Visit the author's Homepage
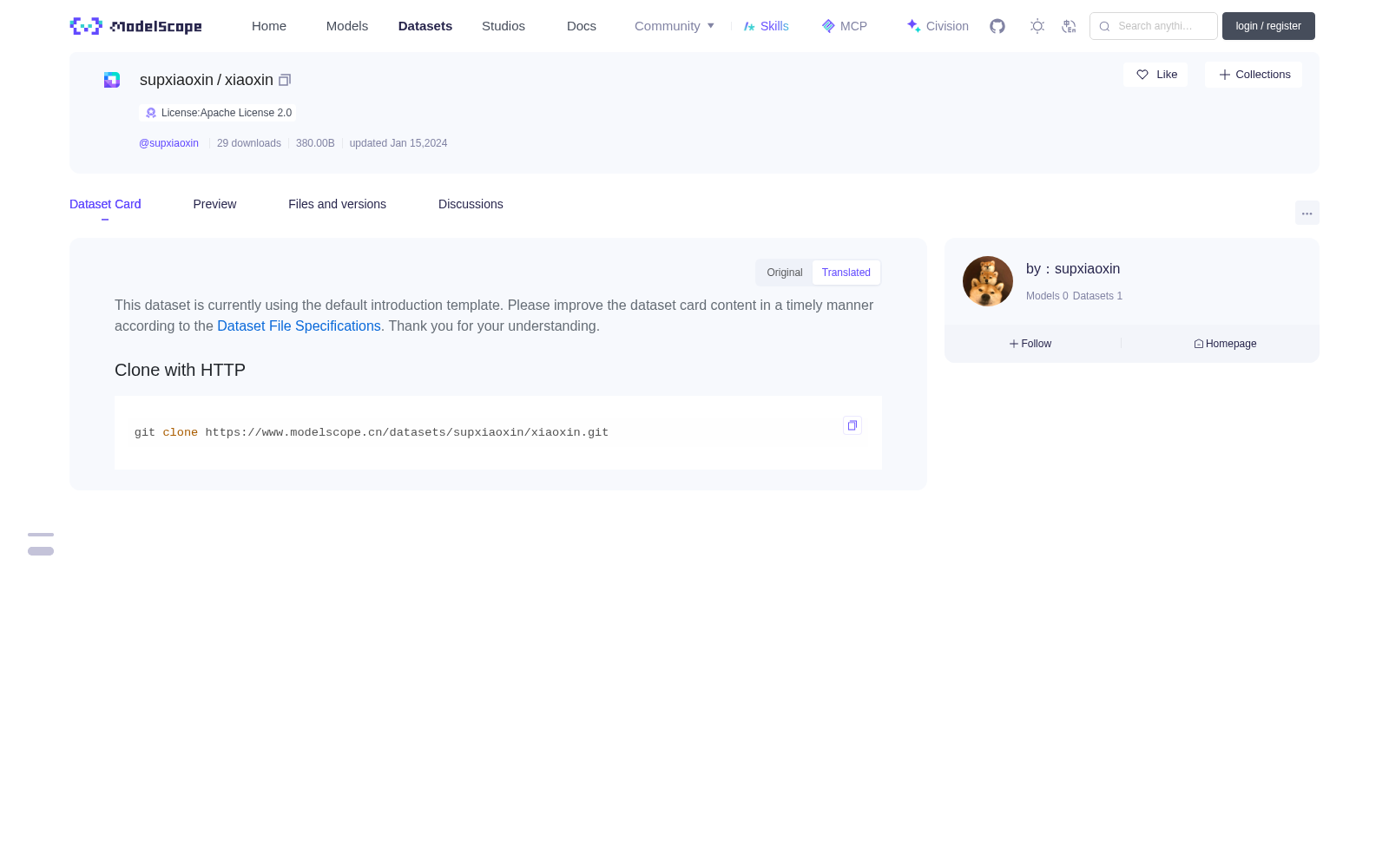Image resolution: width=1389 pixels, height=868 pixels. point(1225,344)
